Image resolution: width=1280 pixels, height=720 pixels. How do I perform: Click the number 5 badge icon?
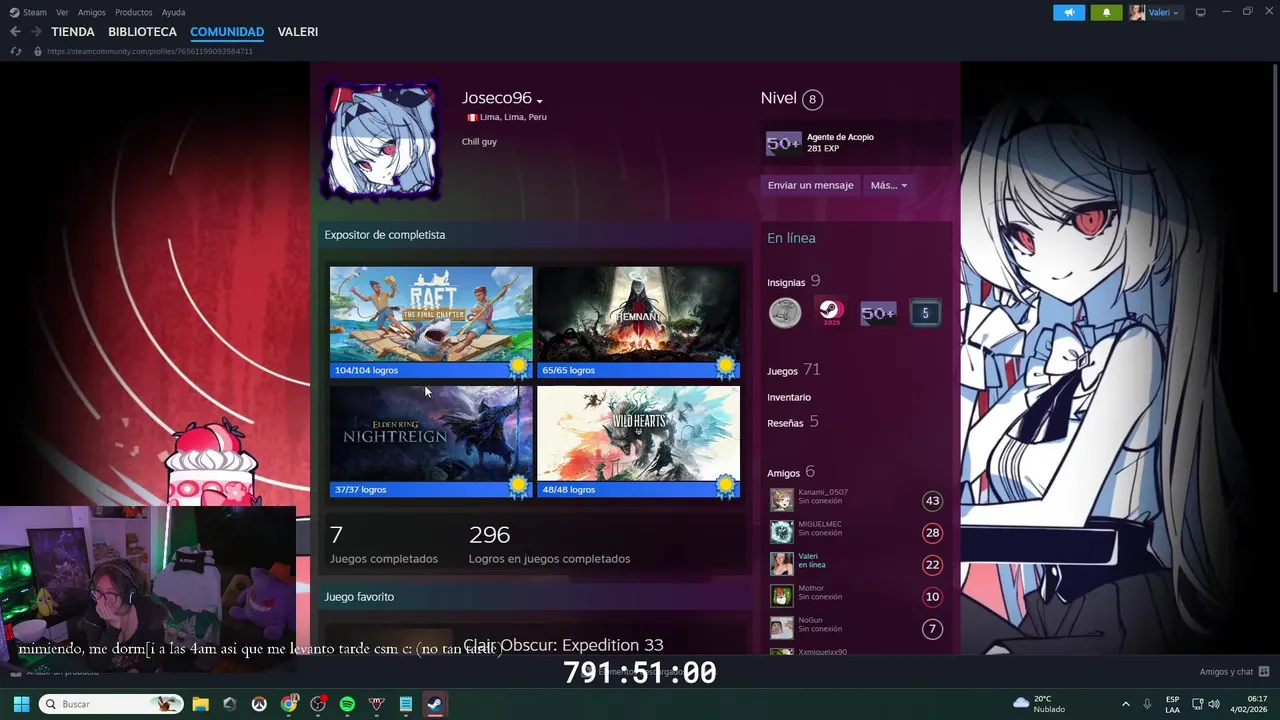(925, 313)
